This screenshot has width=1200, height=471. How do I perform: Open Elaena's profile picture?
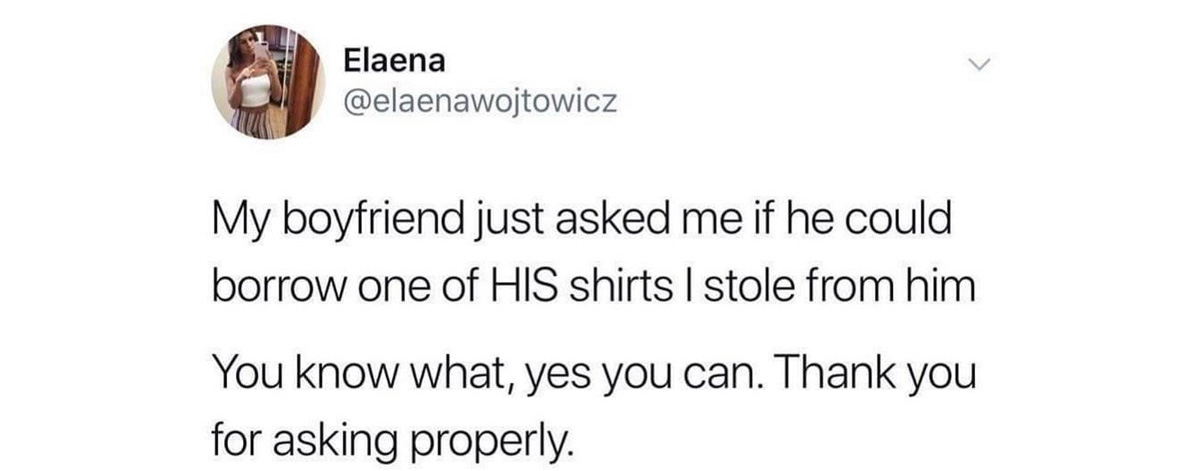[x=268, y=81]
